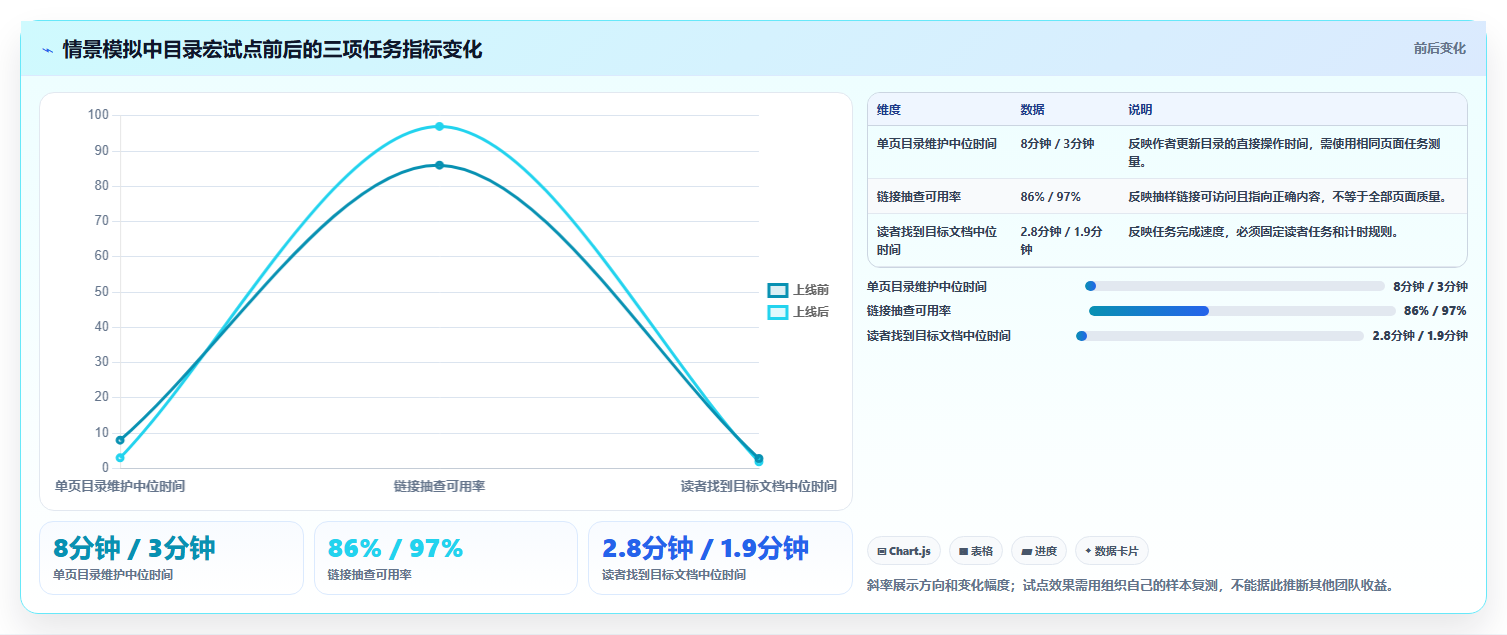Click the 上线前 peak point at 86
This screenshot has width=1507, height=635.
(x=439, y=165)
